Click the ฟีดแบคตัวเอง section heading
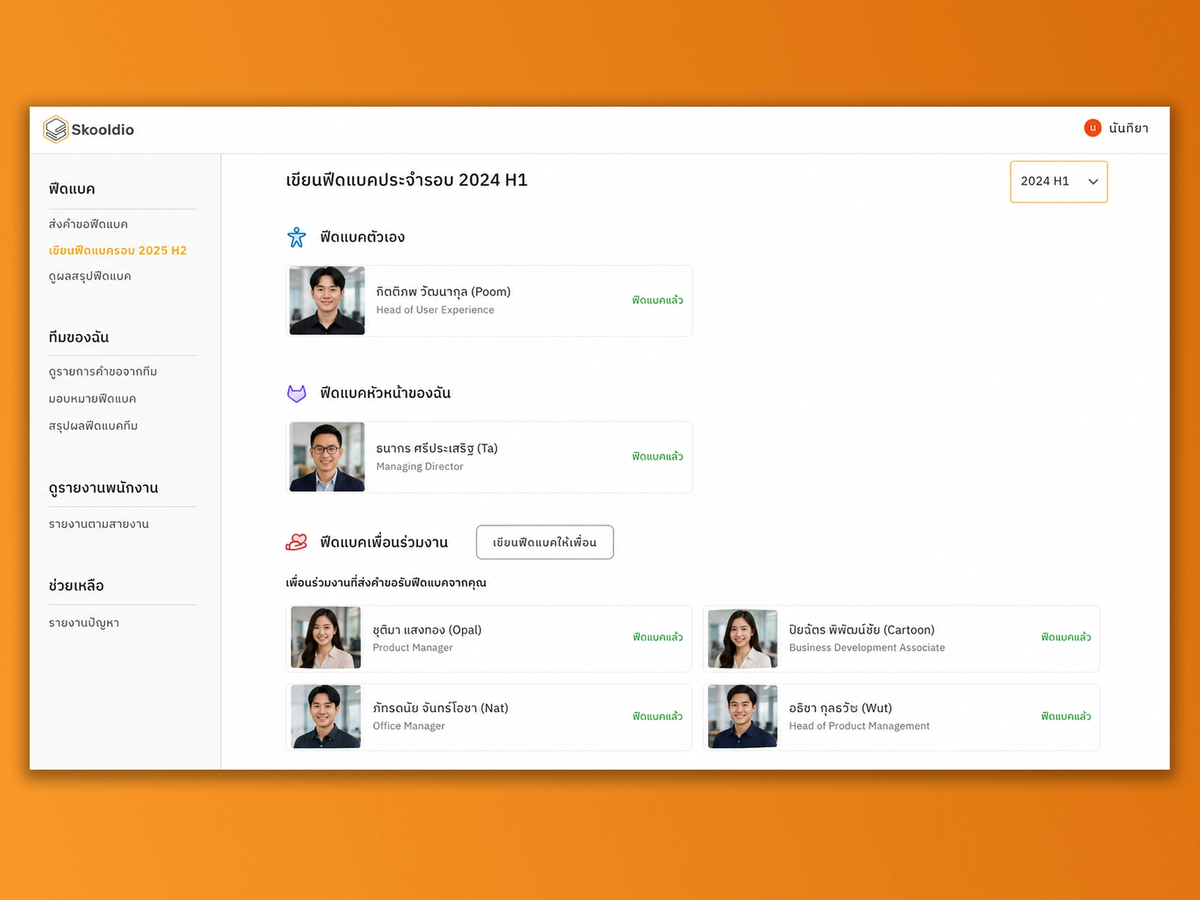Viewport: 1200px width, 900px height. click(362, 237)
